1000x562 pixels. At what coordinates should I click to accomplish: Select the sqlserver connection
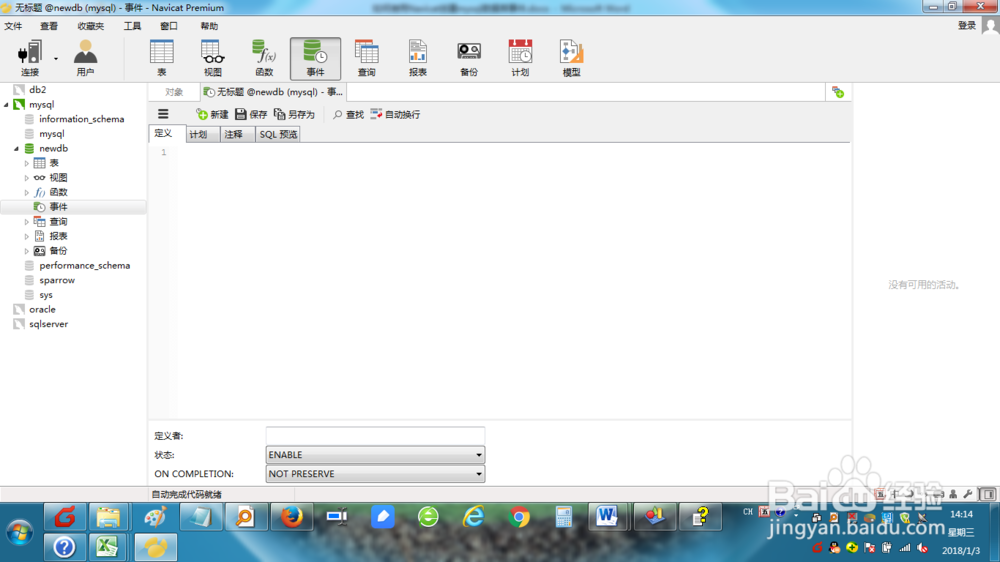click(x=48, y=325)
